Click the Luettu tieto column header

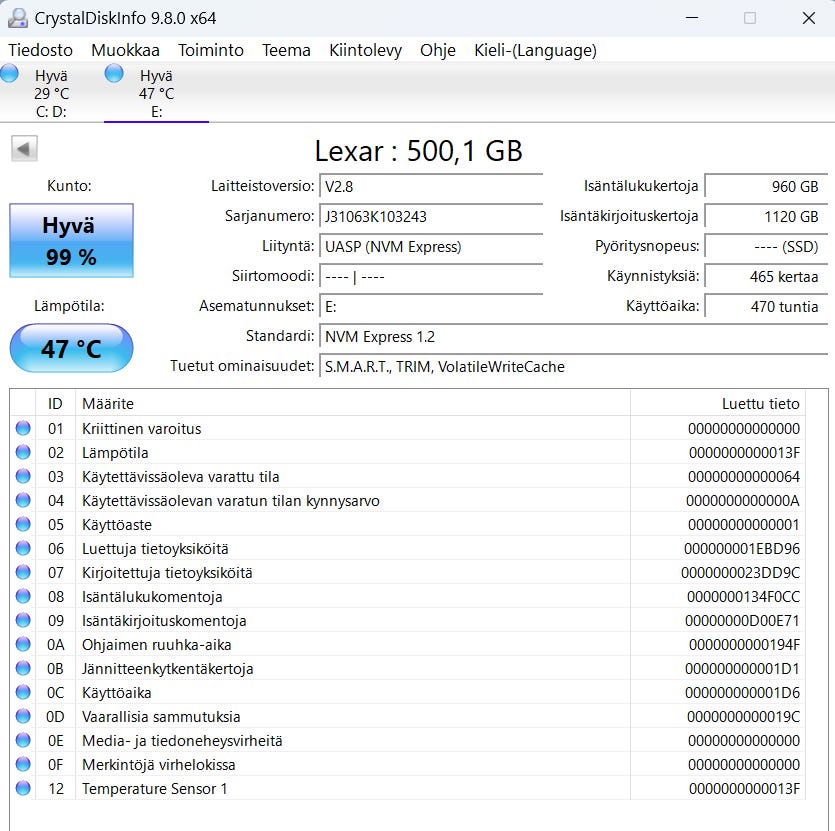tap(718, 403)
